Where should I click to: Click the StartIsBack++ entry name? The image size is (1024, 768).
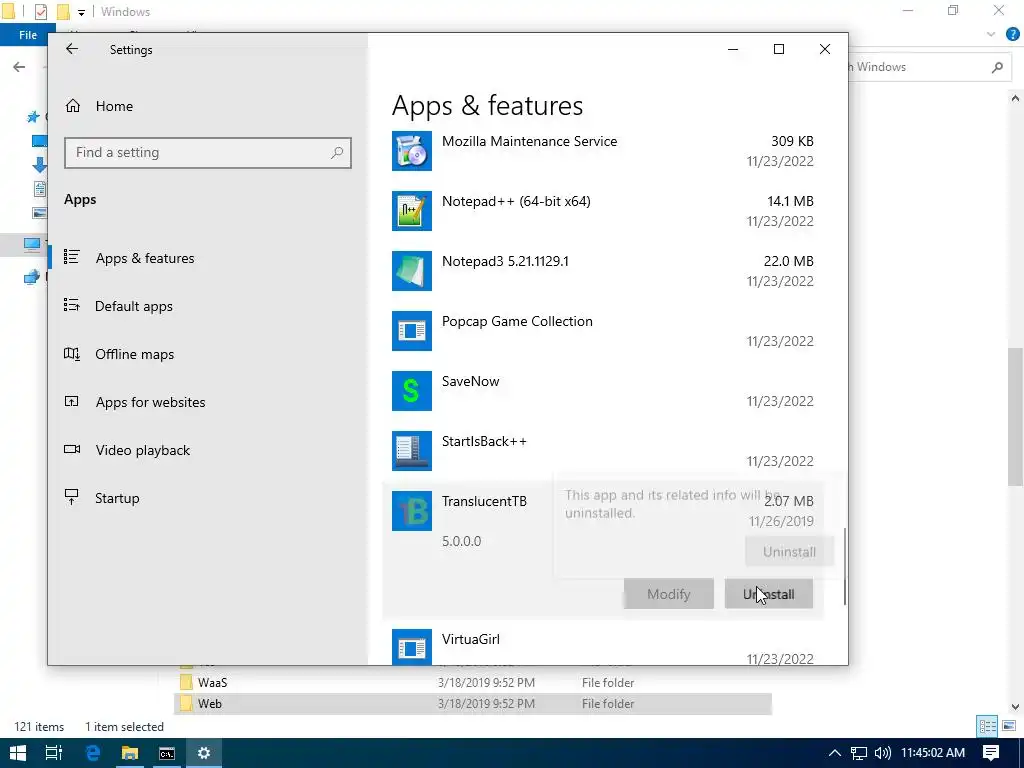484,441
